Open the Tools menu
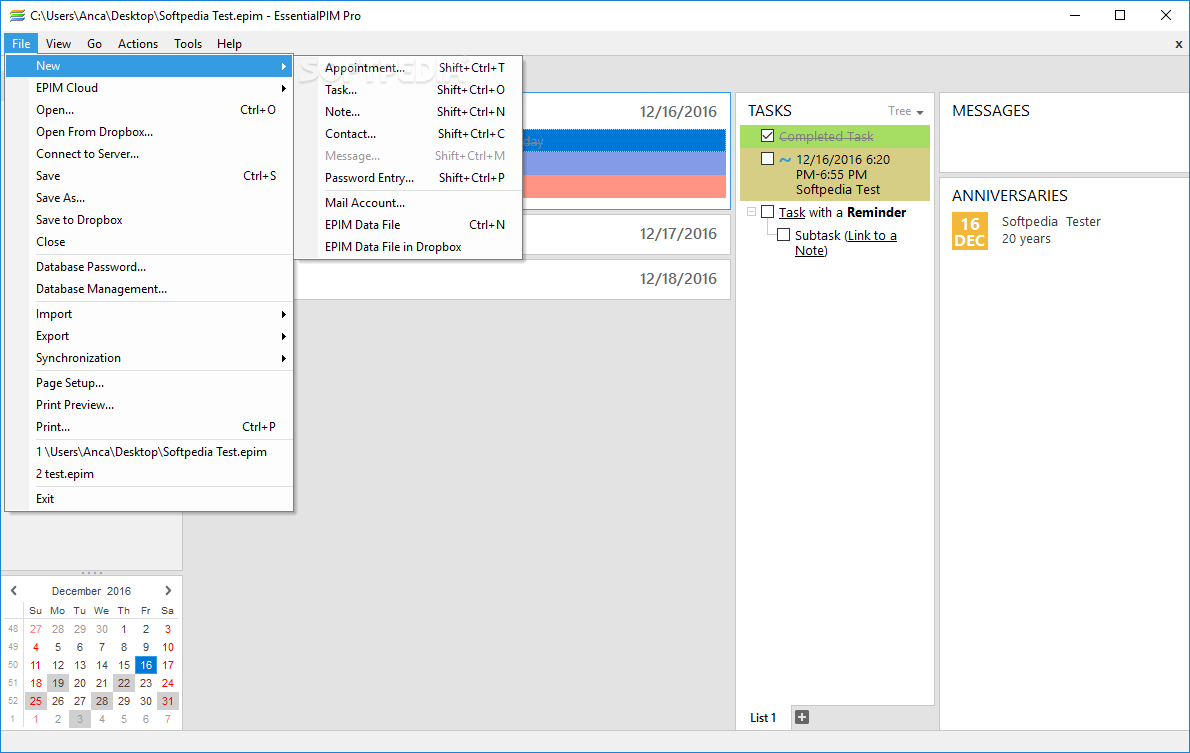The width and height of the screenshot is (1190, 753). point(187,44)
